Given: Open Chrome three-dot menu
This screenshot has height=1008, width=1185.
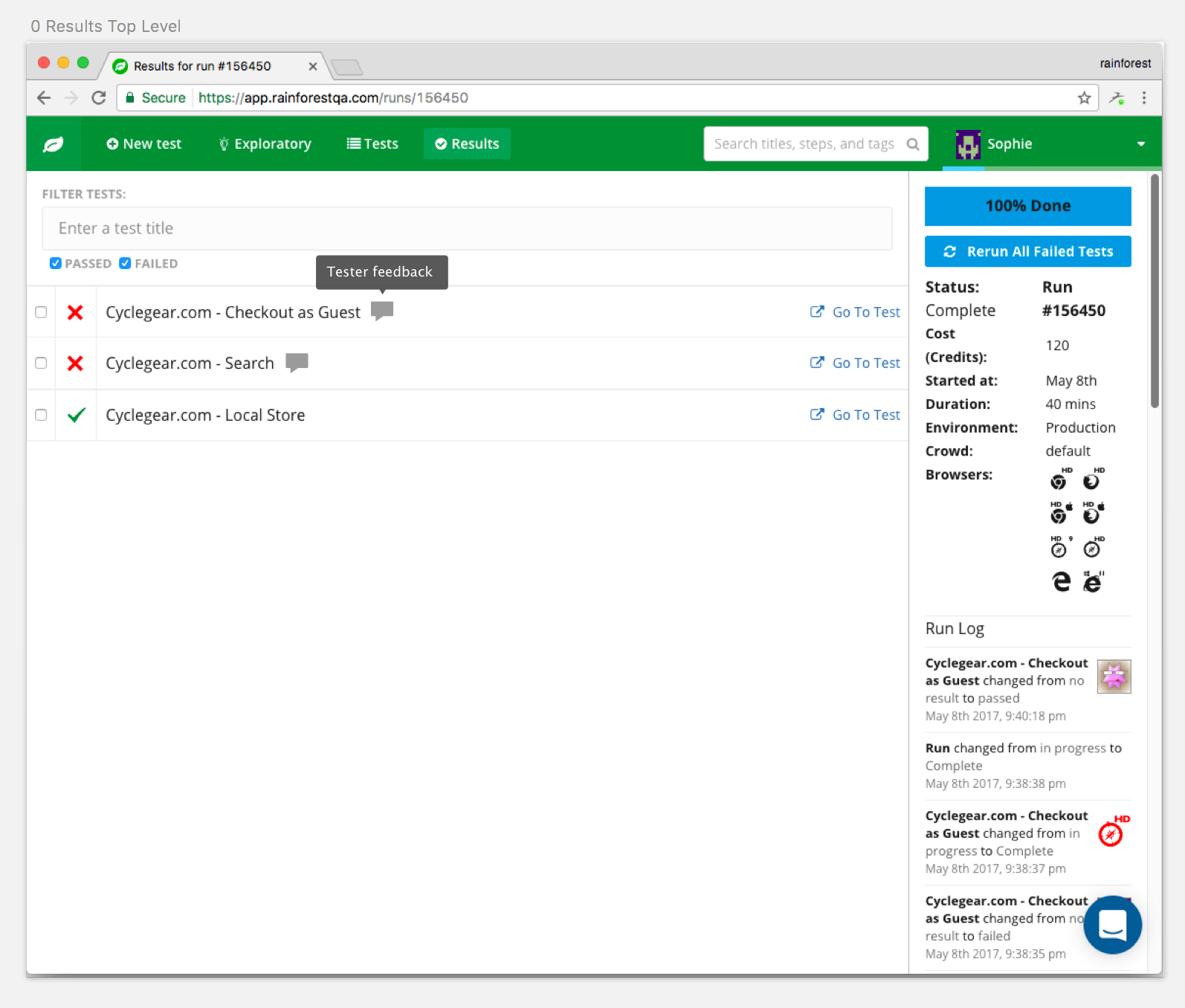Looking at the screenshot, I should point(1144,97).
